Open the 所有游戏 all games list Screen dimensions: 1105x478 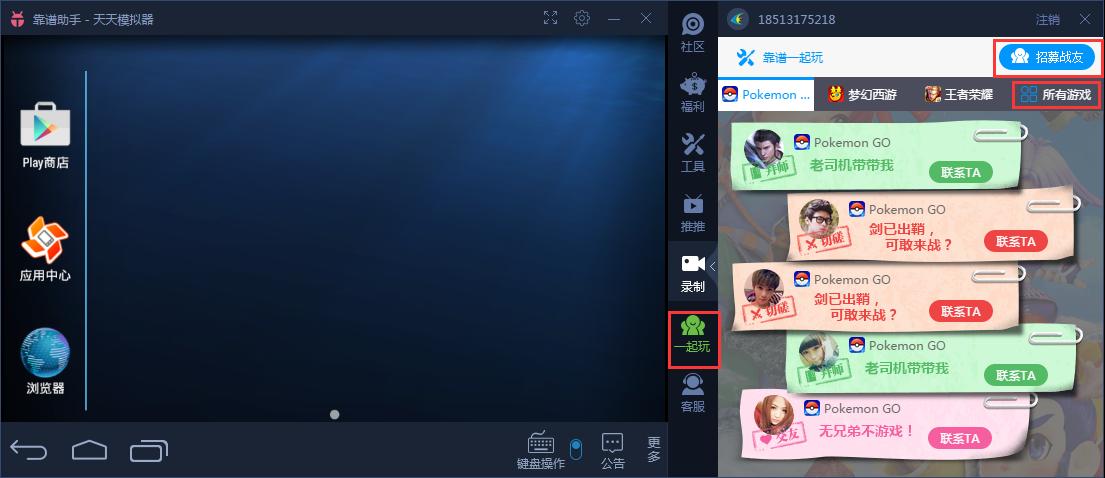[1056, 95]
